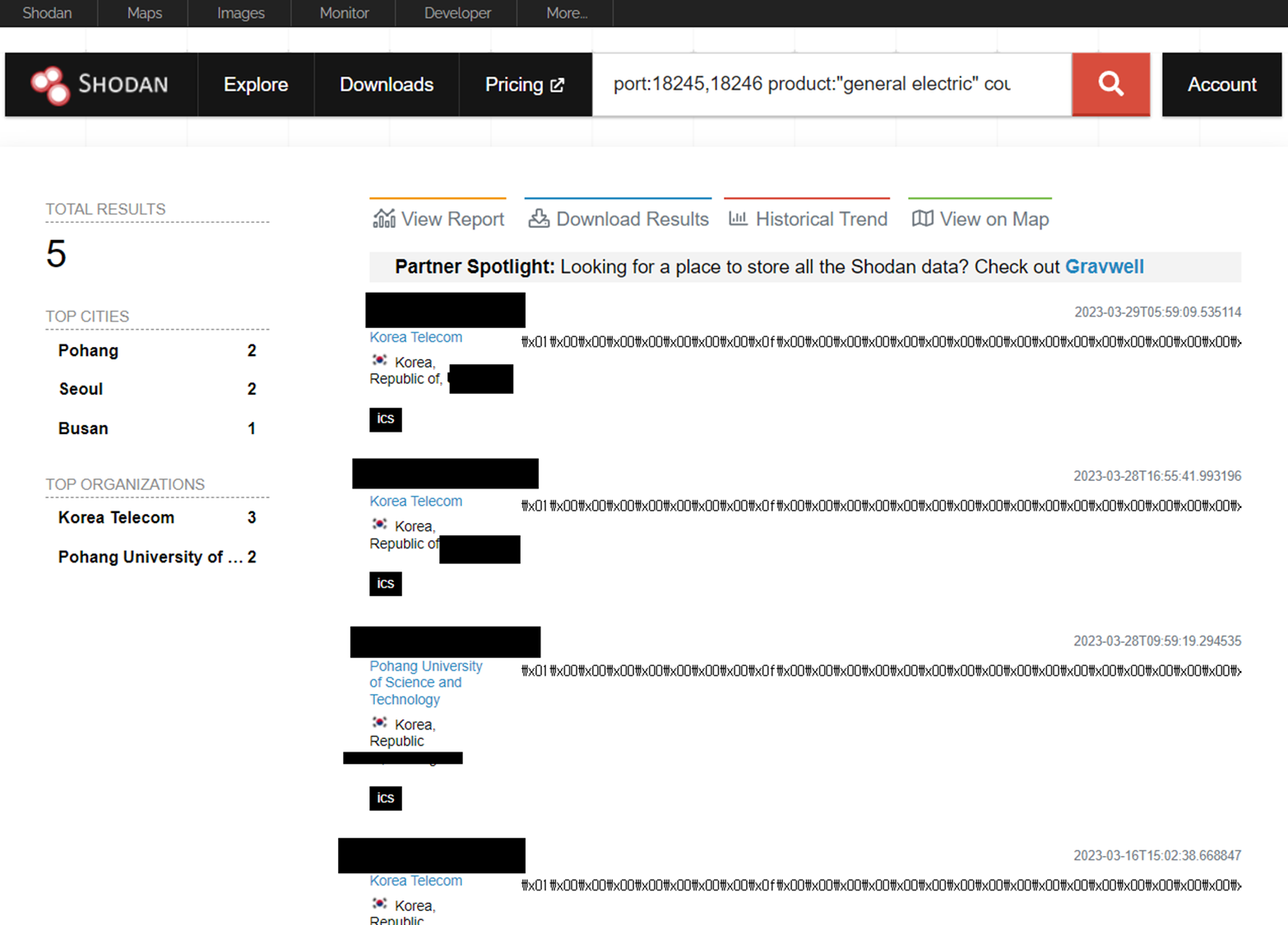Click the Historical Trend bar chart icon
Screen dimensions: 1288x925
[x=738, y=218]
